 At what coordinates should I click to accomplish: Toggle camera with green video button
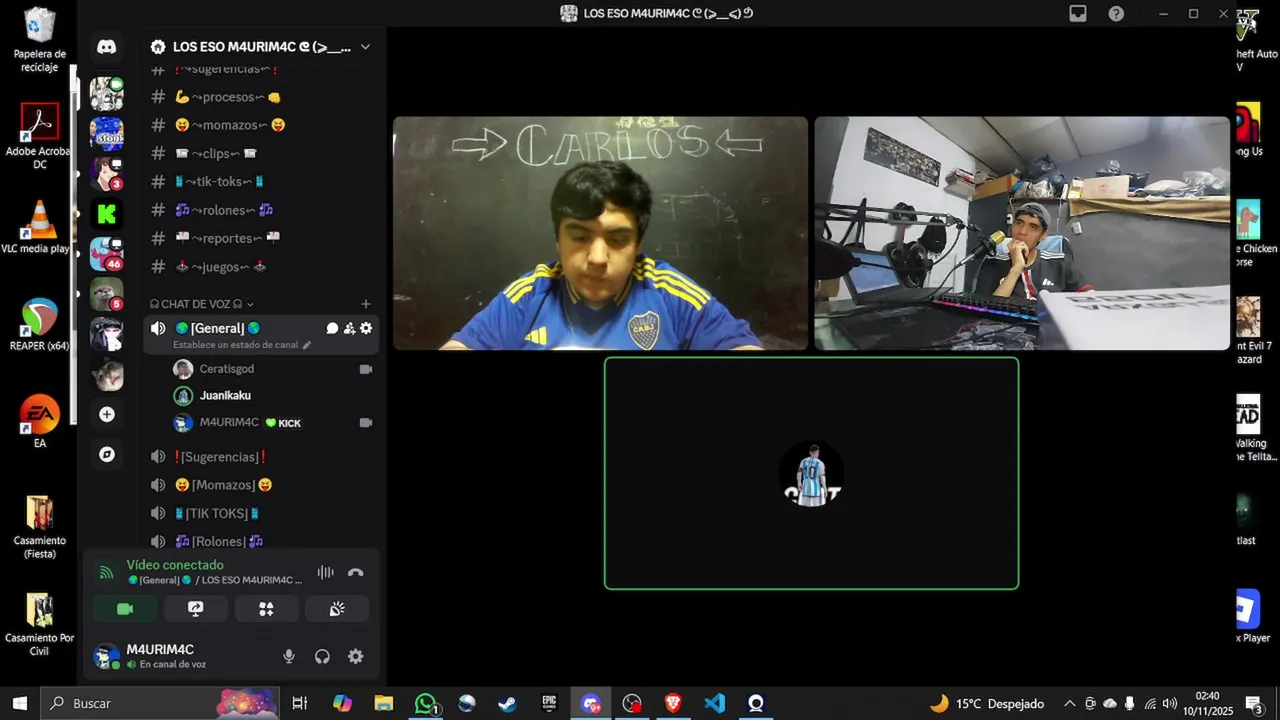tap(125, 609)
